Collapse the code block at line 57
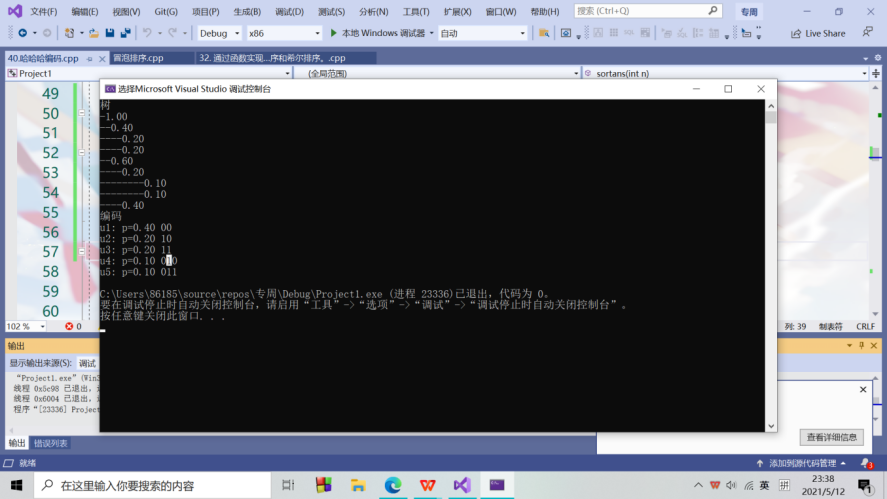 81,252
